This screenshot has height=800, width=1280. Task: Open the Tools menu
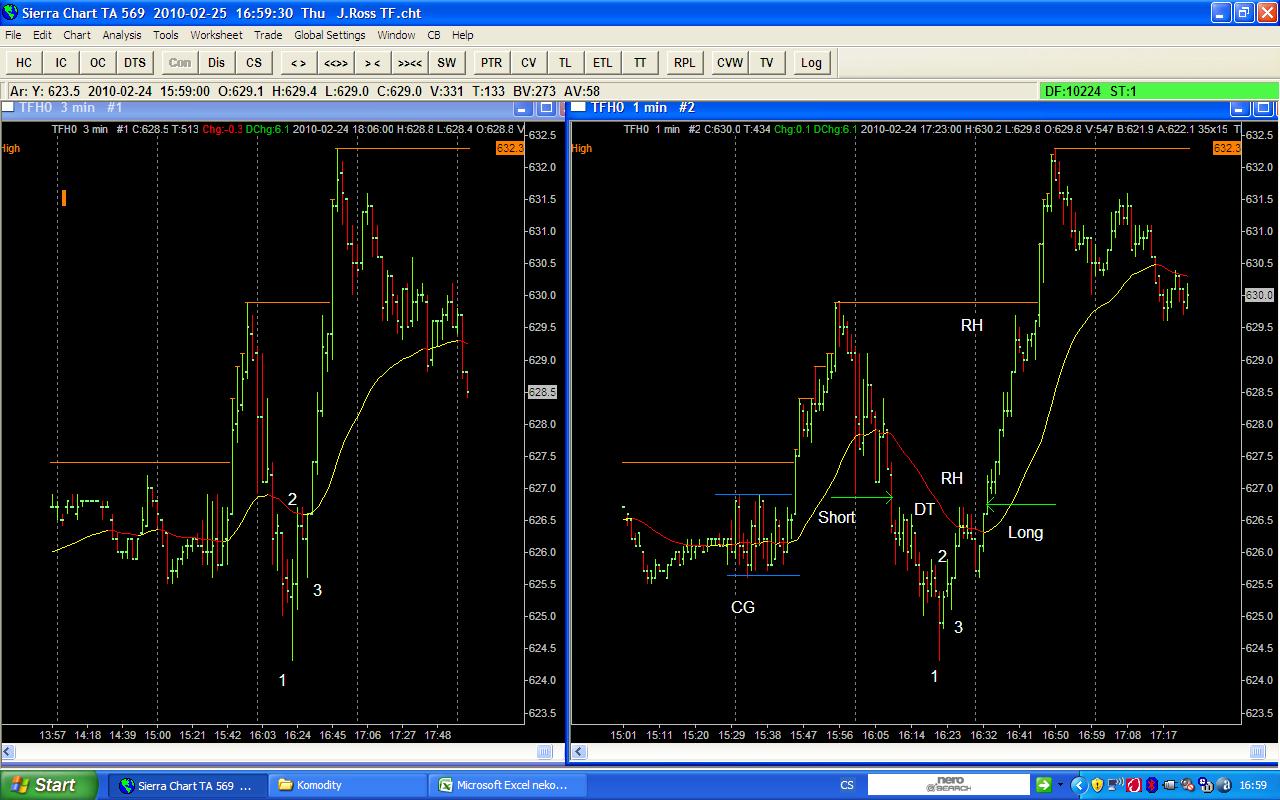pos(166,35)
